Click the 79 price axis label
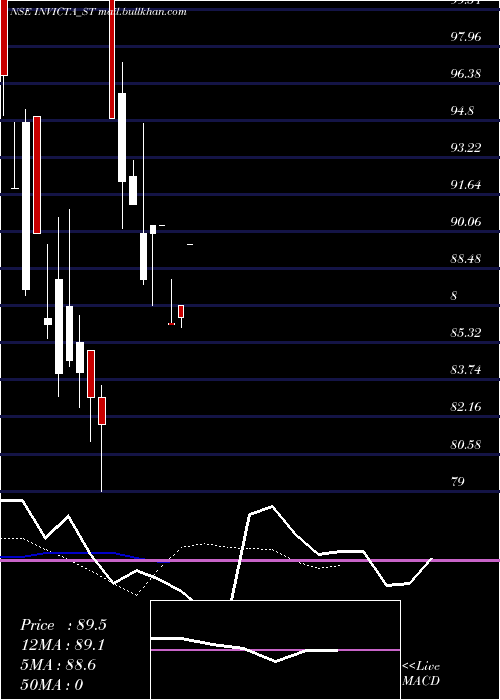This screenshot has height=700, width=500. [458, 481]
